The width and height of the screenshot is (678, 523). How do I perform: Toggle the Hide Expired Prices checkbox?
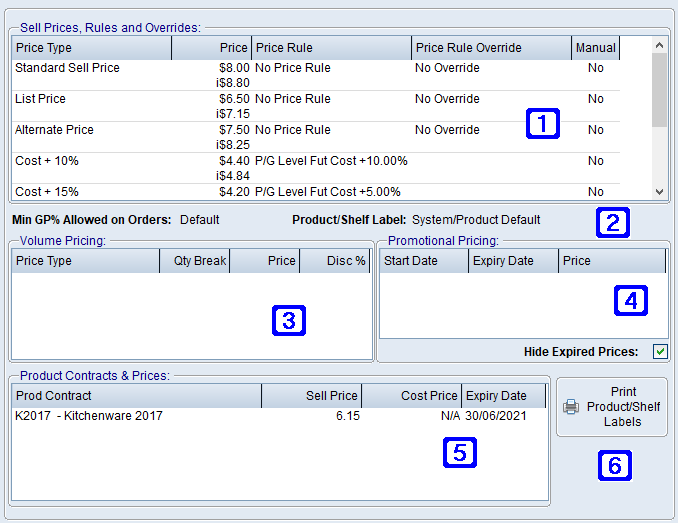pyautogui.click(x=660, y=351)
